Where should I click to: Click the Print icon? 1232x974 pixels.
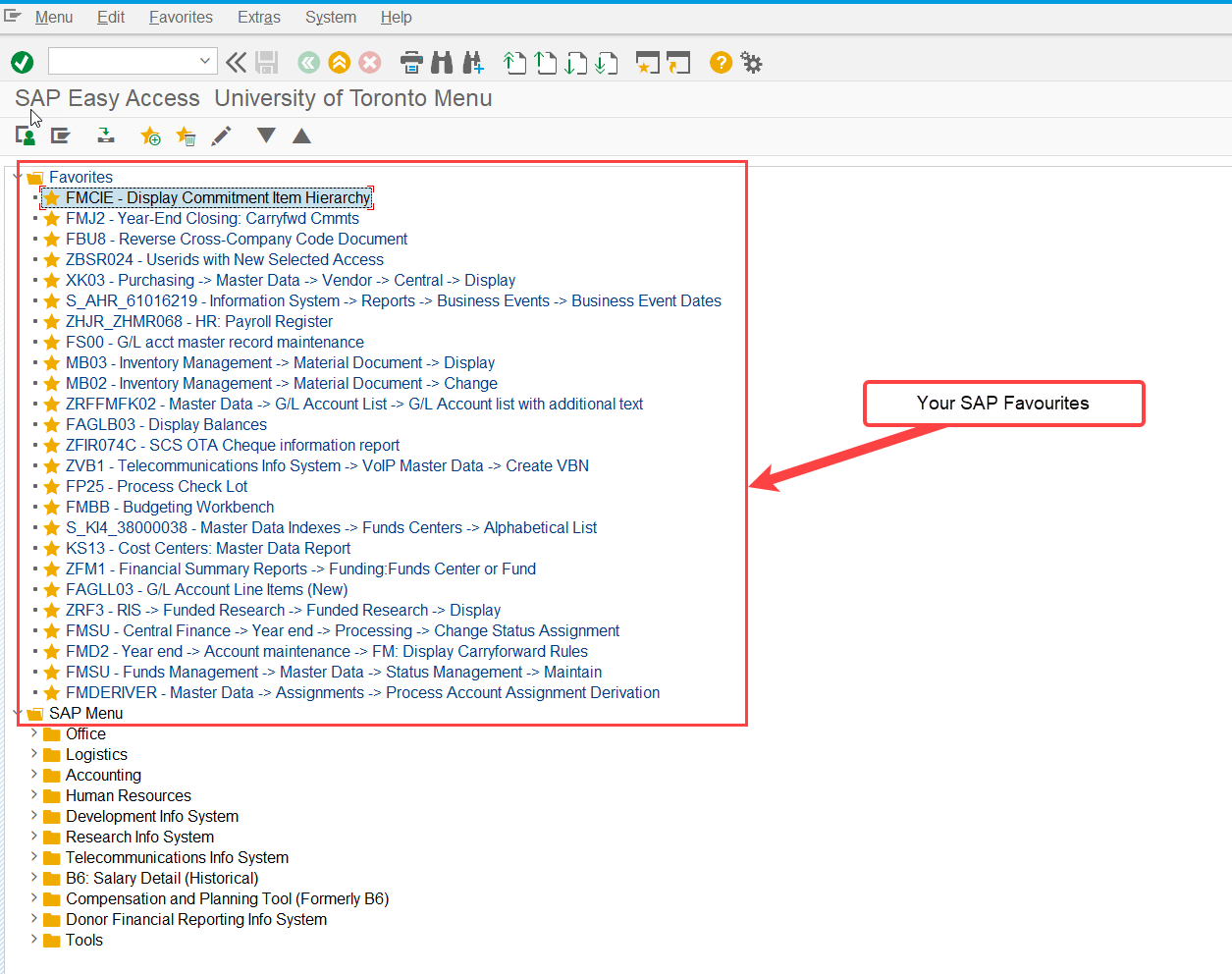(x=412, y=63)
